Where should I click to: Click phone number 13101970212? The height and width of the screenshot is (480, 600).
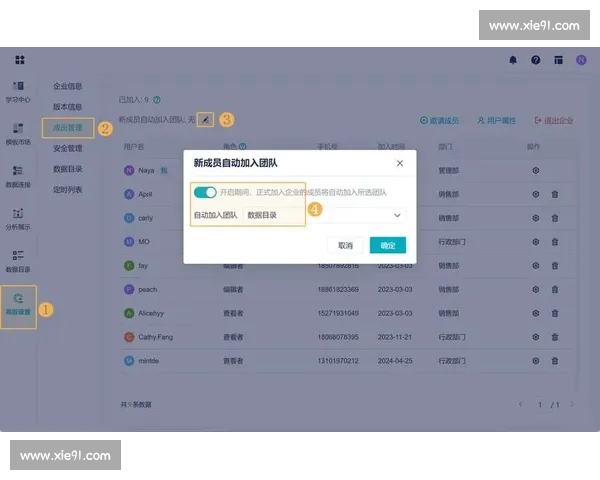(338, 361)
